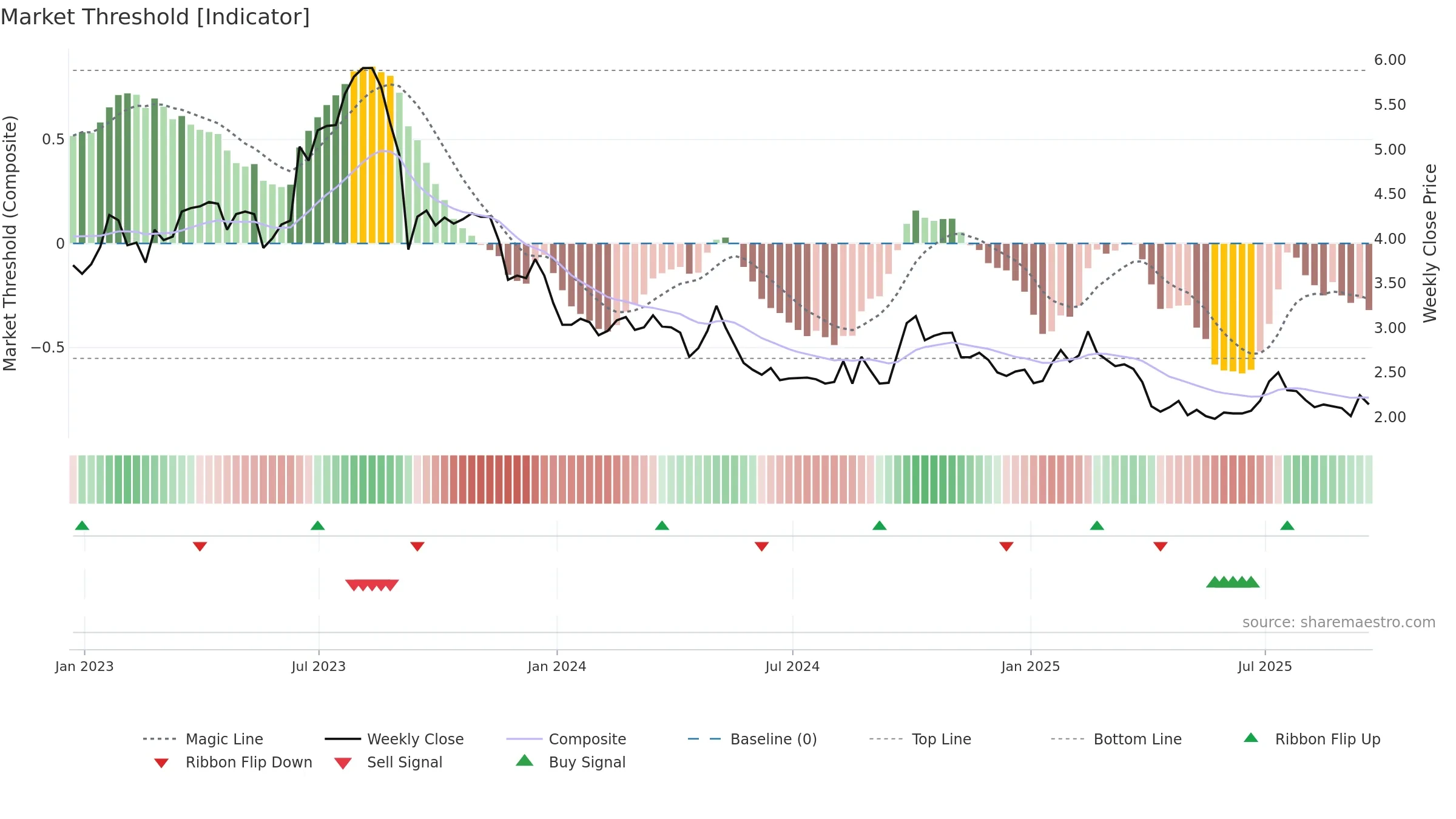1456x819 pixels.
Task: Click the purple Composite legend line swatch
Action: point(524,739)
